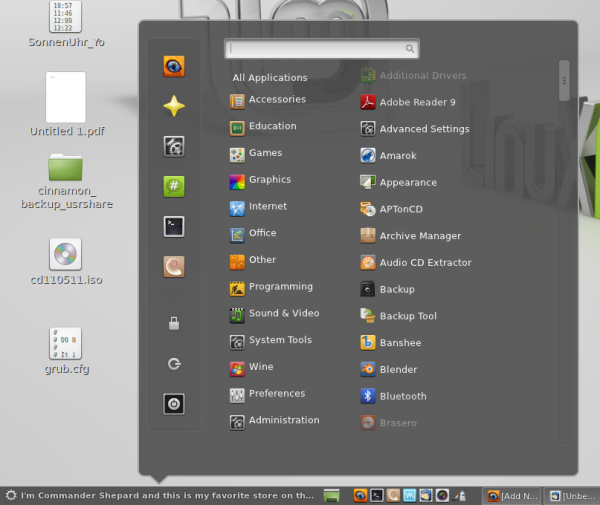Select the Wine category

click(252, 368)
